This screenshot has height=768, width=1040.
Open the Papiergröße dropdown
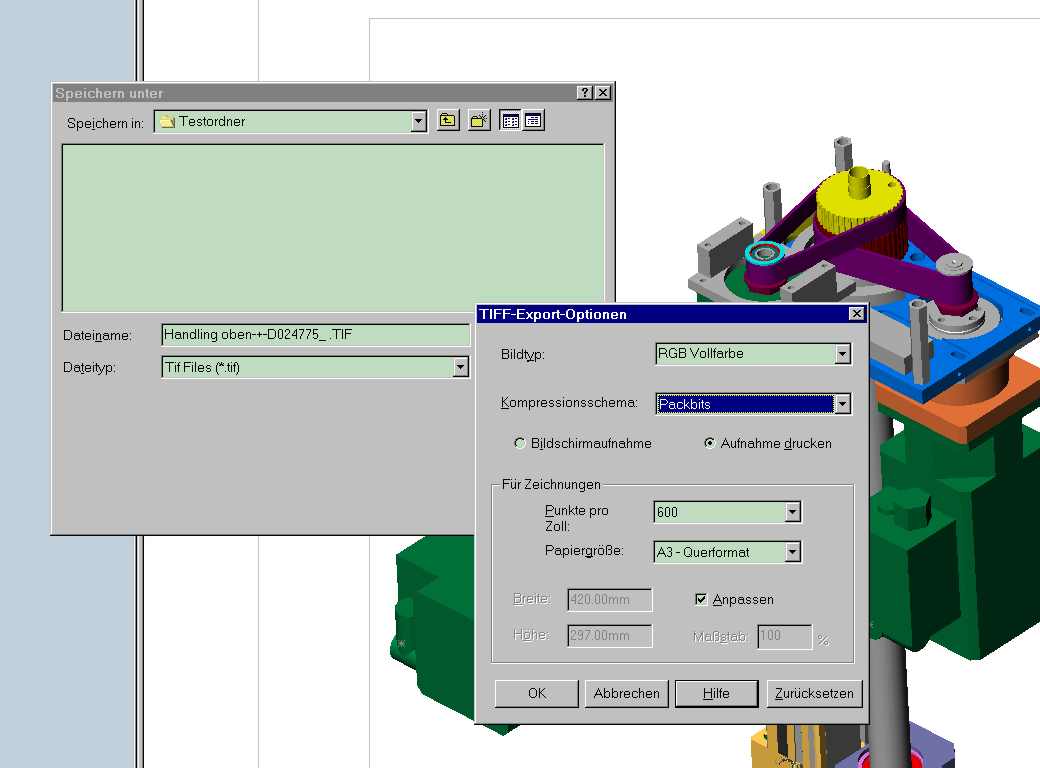click(793, 552)
